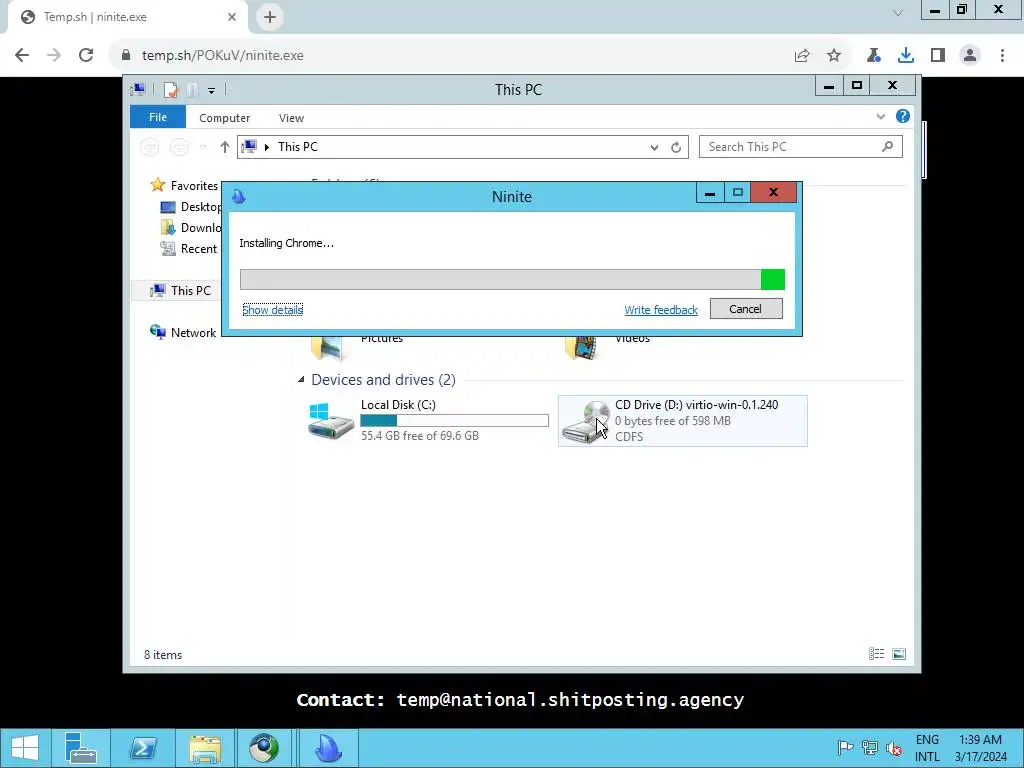Switch to Ninite in taskbar
The height and width of the screenshot is (768, 1024).
point(328,748)
